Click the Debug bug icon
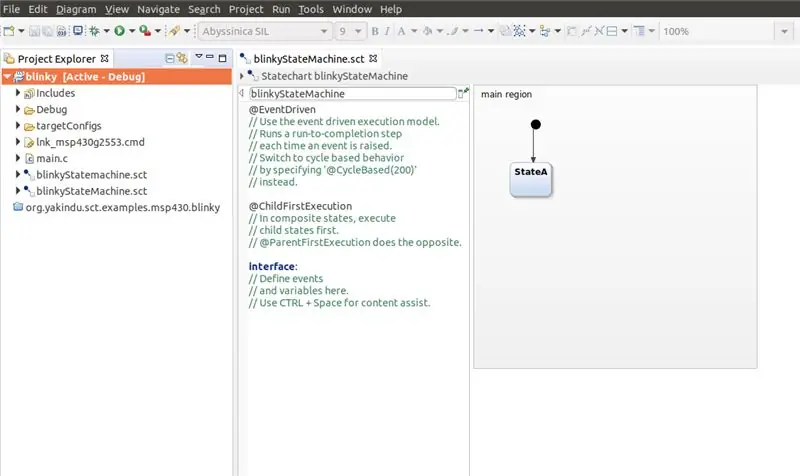 [94, 31]
